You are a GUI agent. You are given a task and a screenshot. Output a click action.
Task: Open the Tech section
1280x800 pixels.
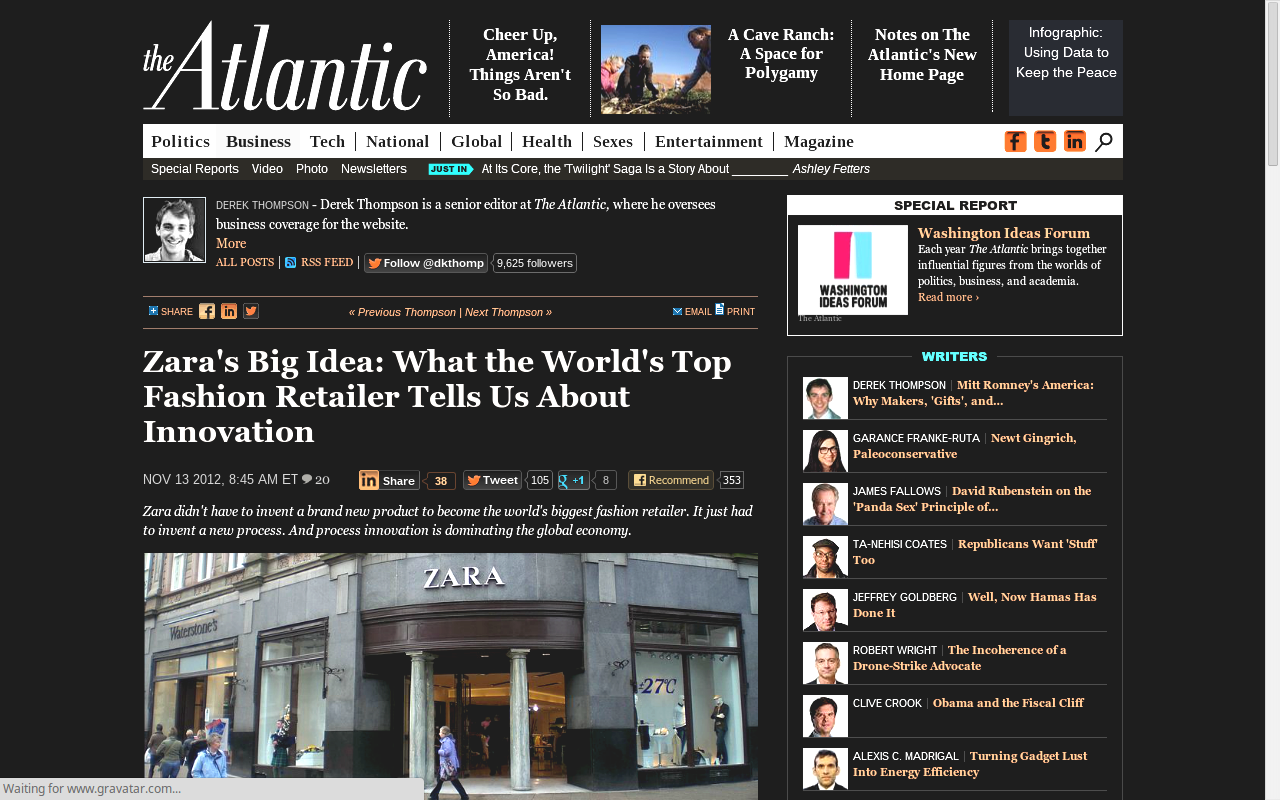click(327, 141)
